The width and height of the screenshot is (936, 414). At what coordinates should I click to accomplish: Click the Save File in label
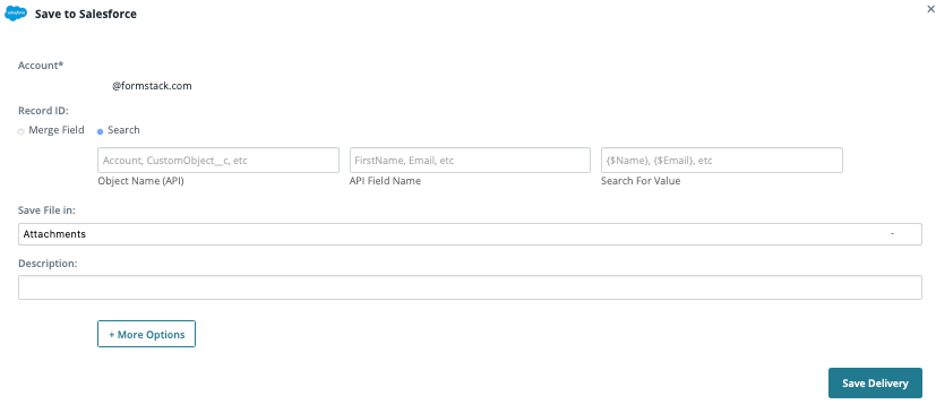47,210
